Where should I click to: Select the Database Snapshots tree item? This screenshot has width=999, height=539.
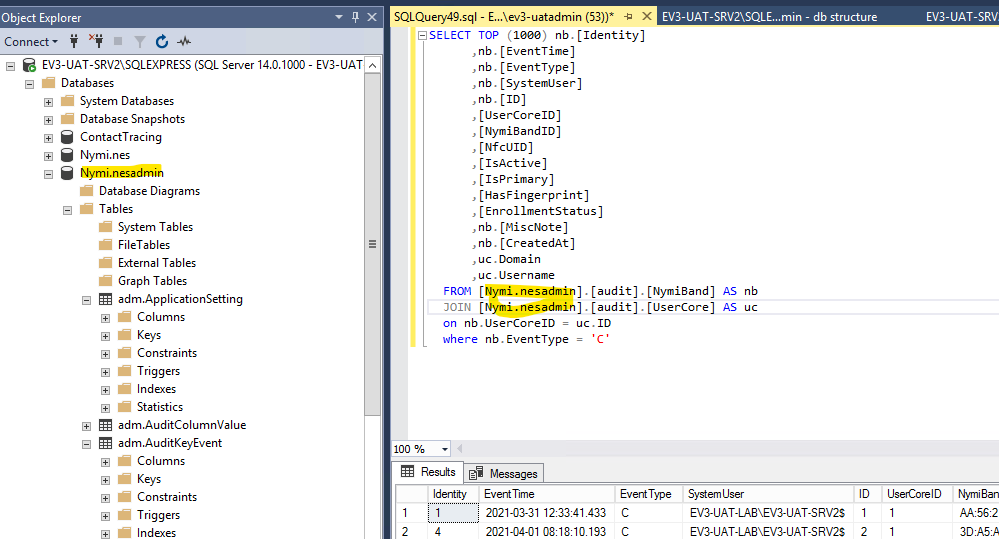[132, 119]
